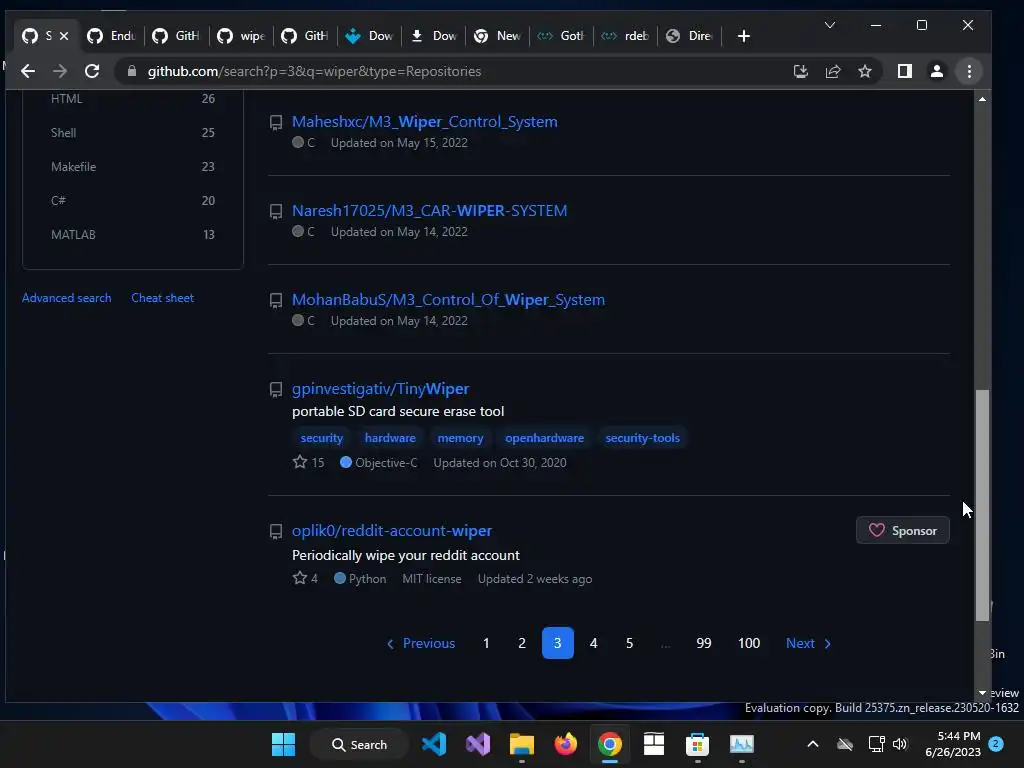Viewport: 1024px width, 768px height.
Task: Open the Chrome profile icon
Action: click(x=936, y=71)
